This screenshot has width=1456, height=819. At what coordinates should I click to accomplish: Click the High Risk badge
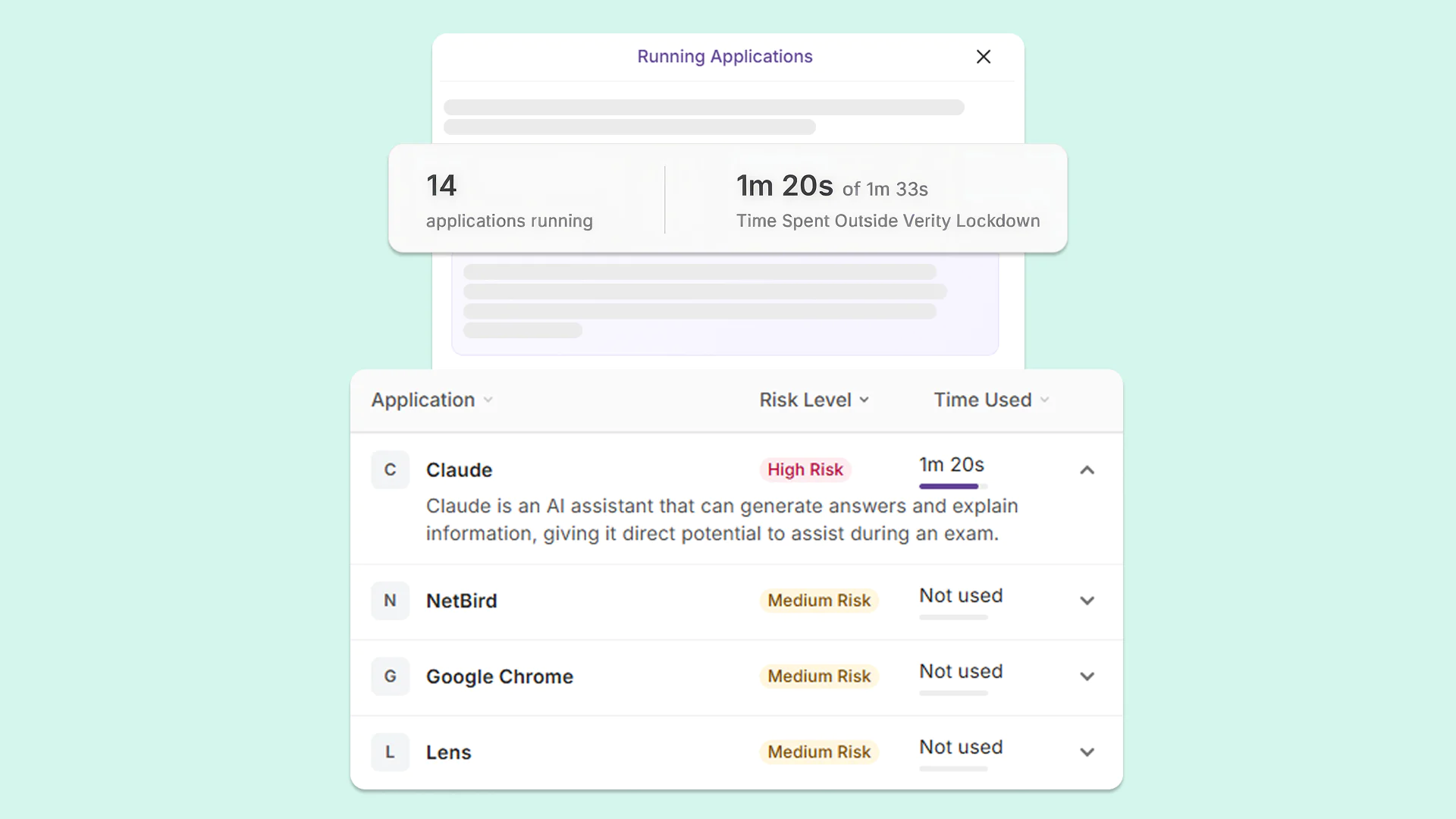(805, 469)
